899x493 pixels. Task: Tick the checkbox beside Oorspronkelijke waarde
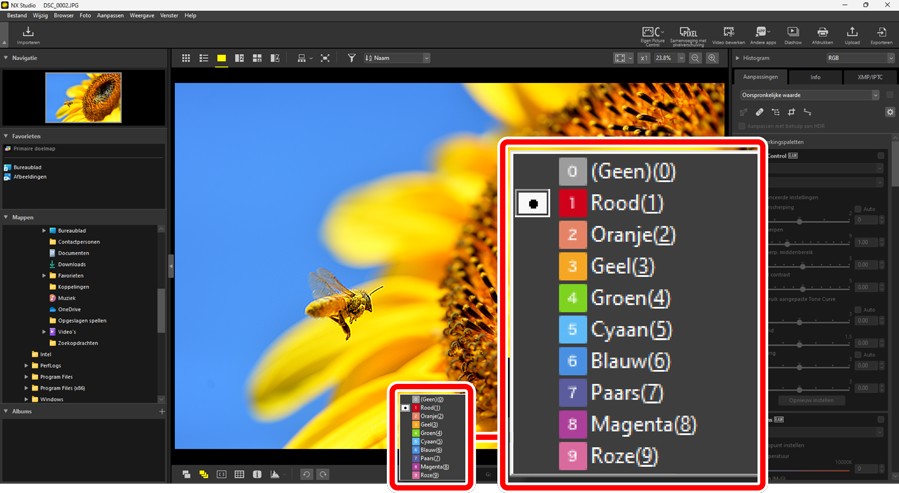tap(889, 95)
